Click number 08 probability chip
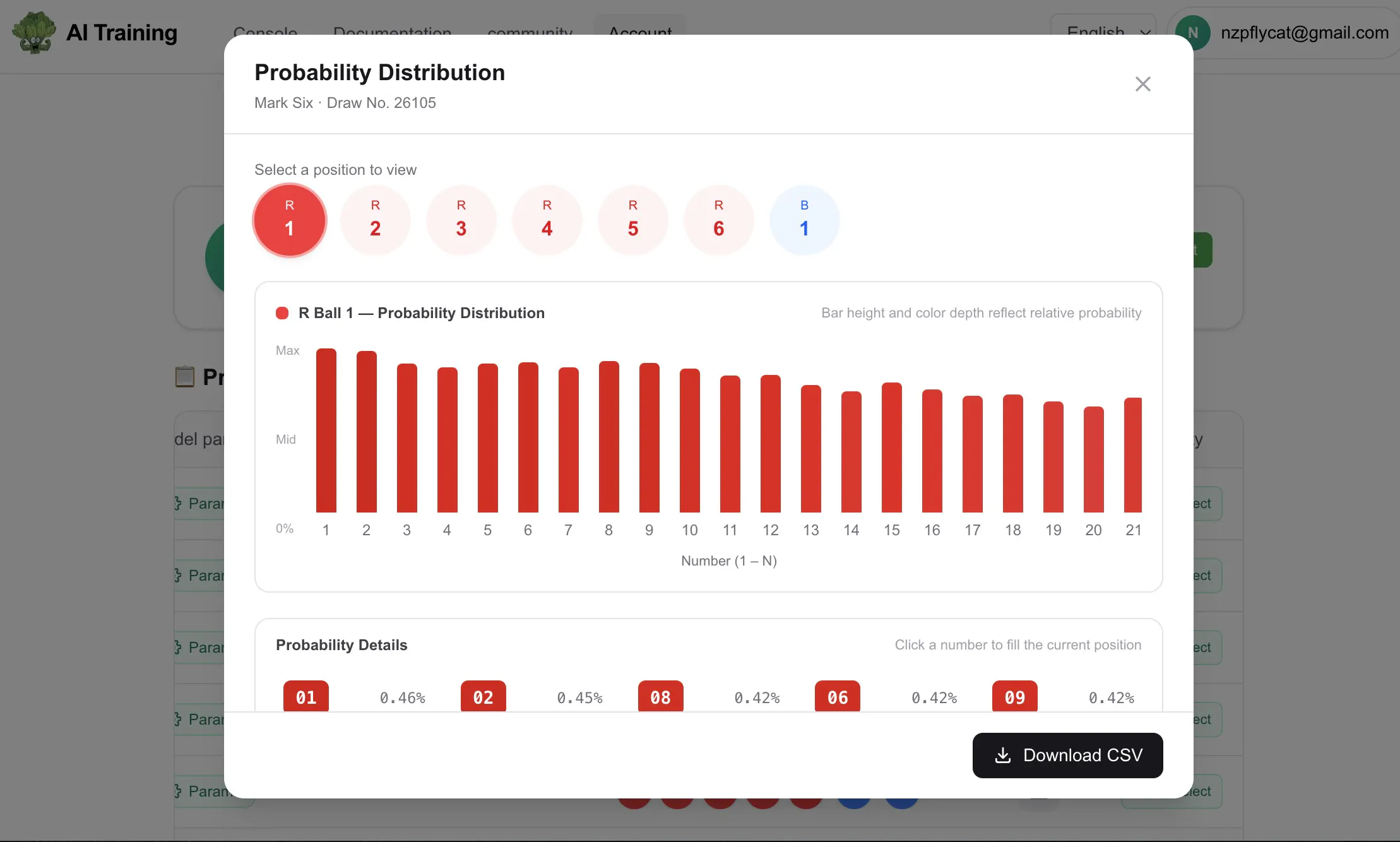Viewport: 1400px width, 842px height. click(x=661, y=696)
